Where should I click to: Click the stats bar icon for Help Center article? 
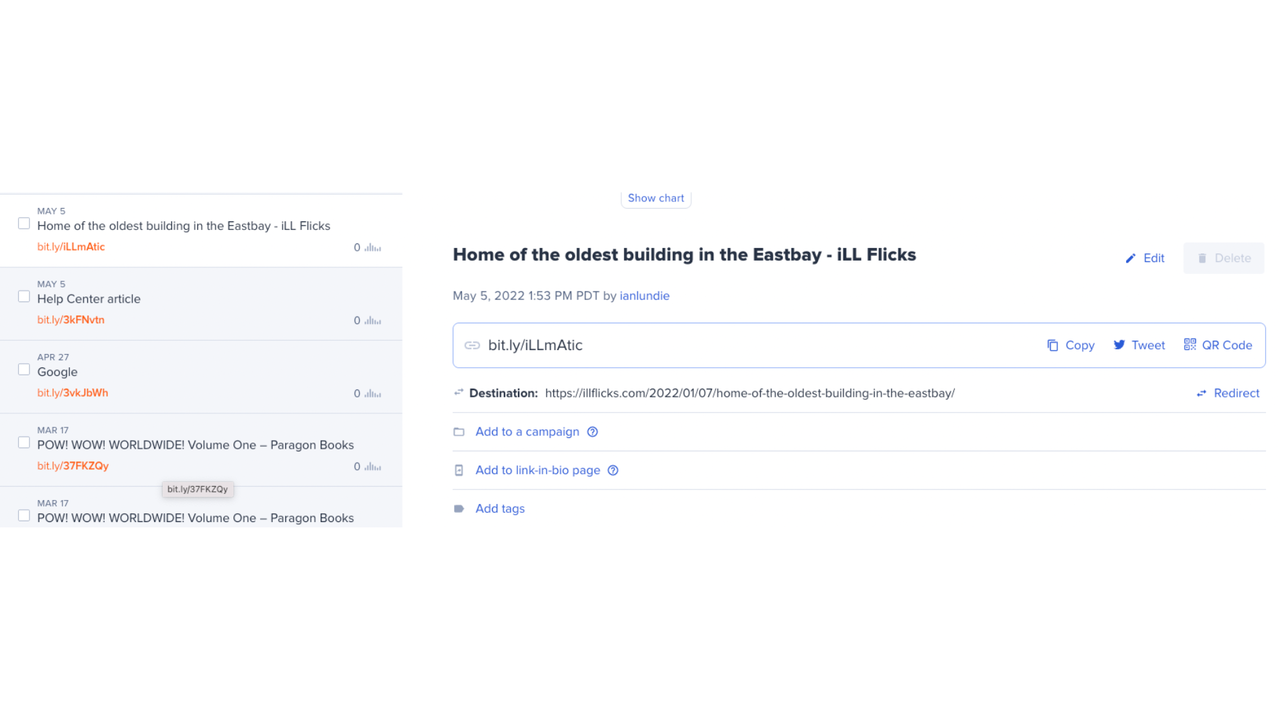pyautogui.click(x=373, y=320)
